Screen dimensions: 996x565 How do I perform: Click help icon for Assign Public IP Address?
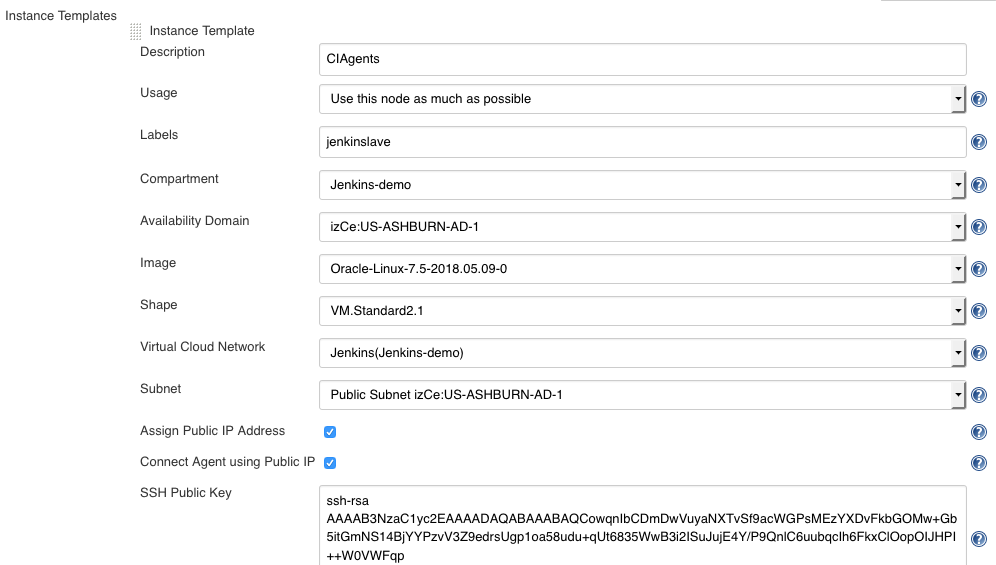979,432
